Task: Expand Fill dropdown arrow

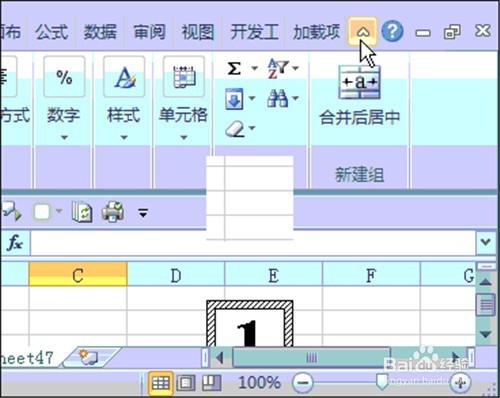Action: 252,98
